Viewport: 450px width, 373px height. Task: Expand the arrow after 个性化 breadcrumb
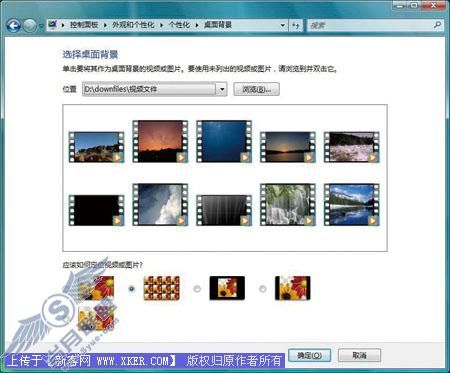(x=197, y=25)
